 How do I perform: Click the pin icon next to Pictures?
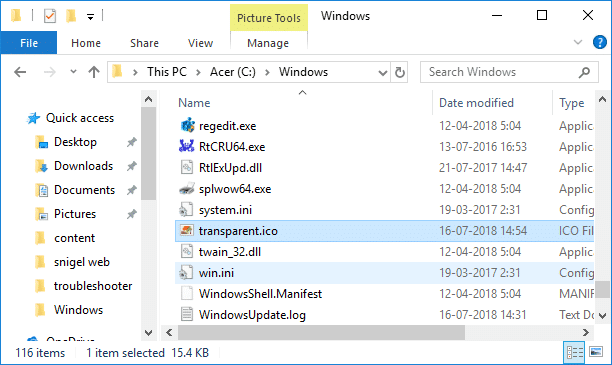tap(132, 214)
